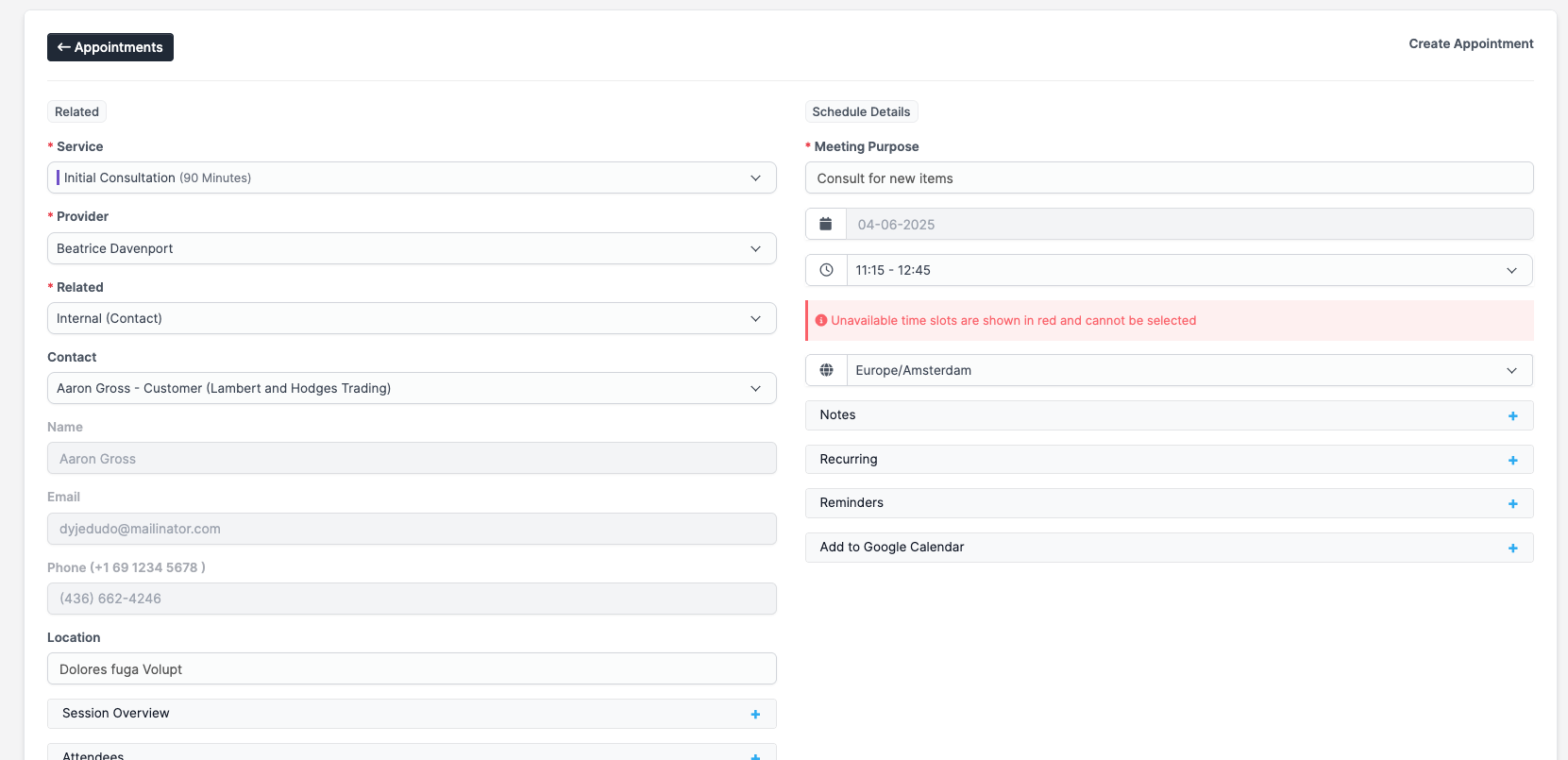Screen dimensions: 1568x760
Task: Click plus icon for Add to Google Calendar
Action: click(x=1512, y=549)
